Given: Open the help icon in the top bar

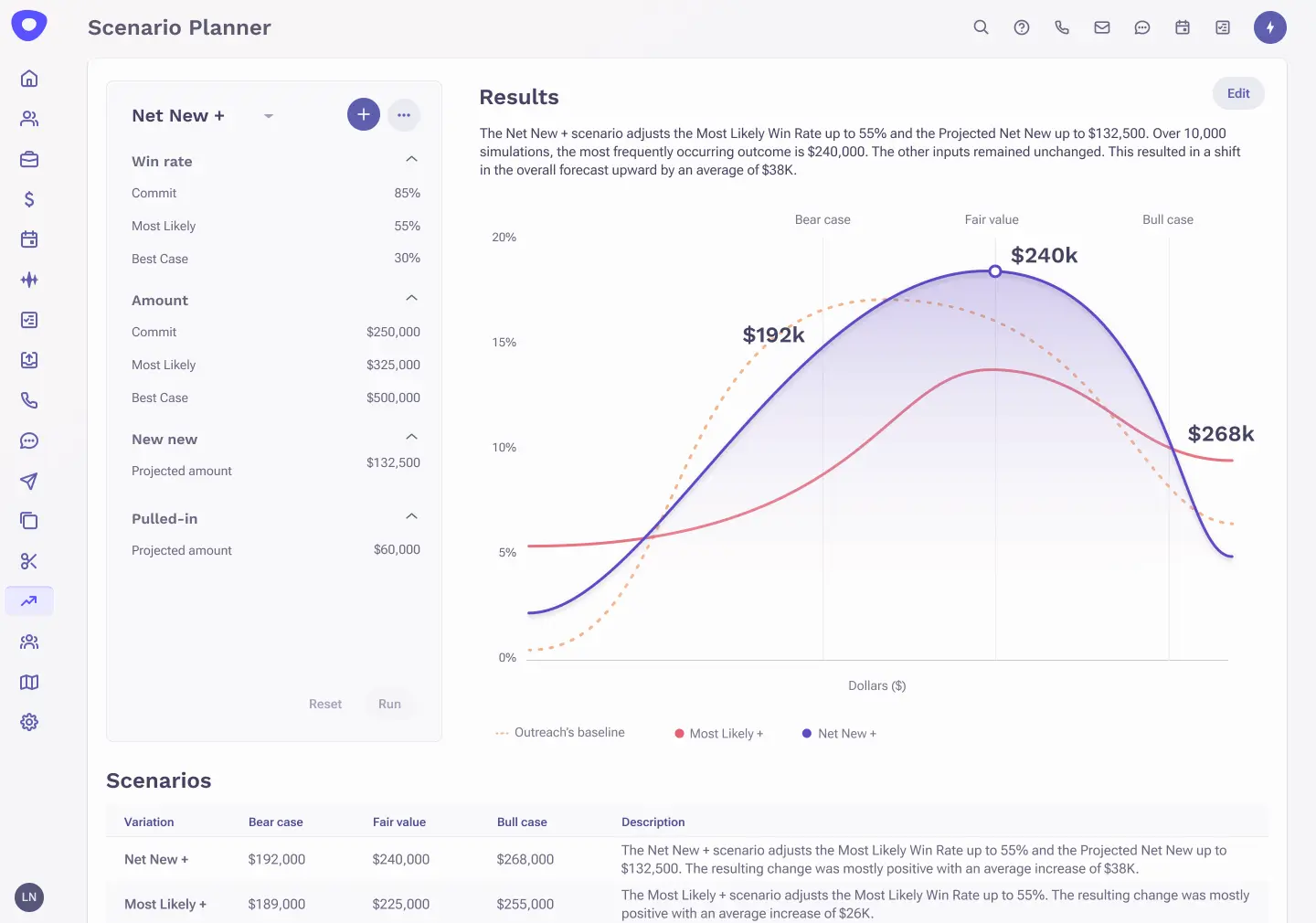Looking at the screenshot, I should click(1021, 27).
